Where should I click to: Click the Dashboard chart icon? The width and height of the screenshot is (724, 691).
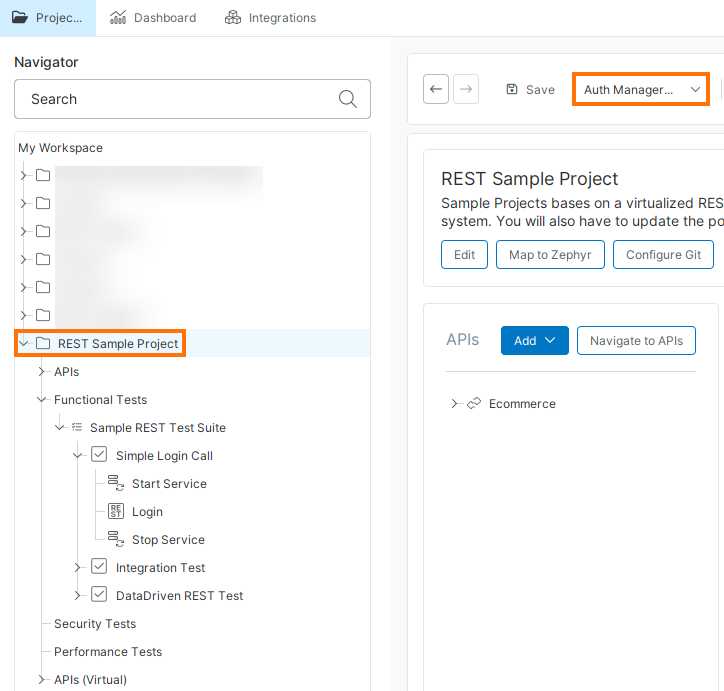[118, 18]
